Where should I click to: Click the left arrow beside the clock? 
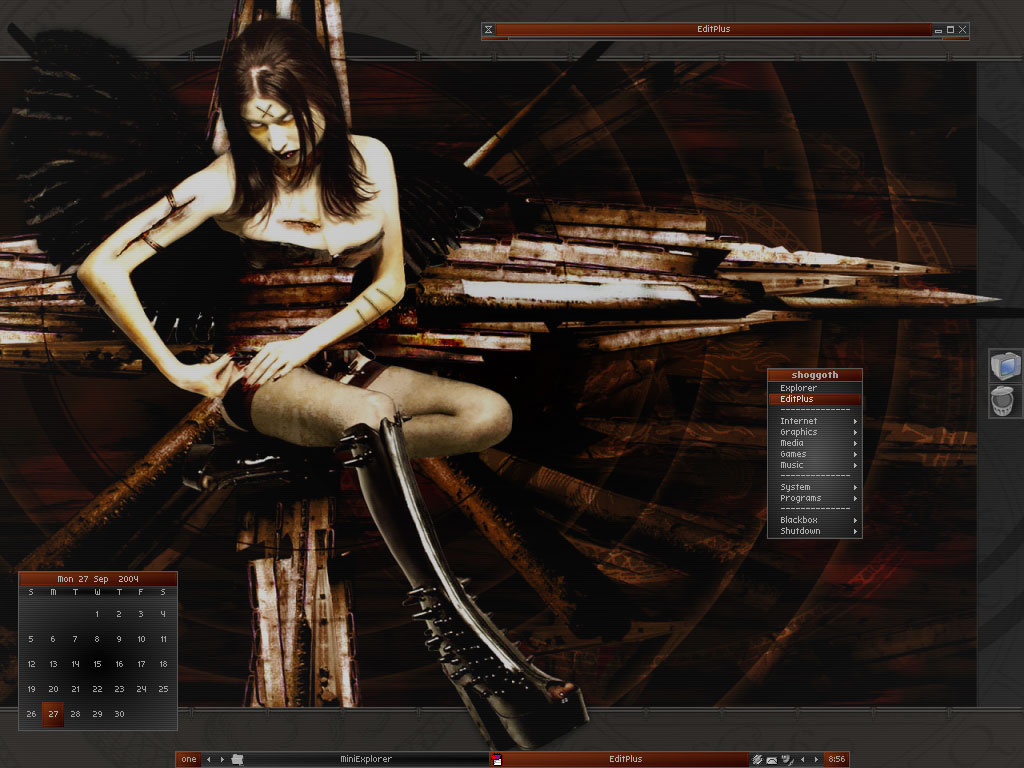point(803,759)
